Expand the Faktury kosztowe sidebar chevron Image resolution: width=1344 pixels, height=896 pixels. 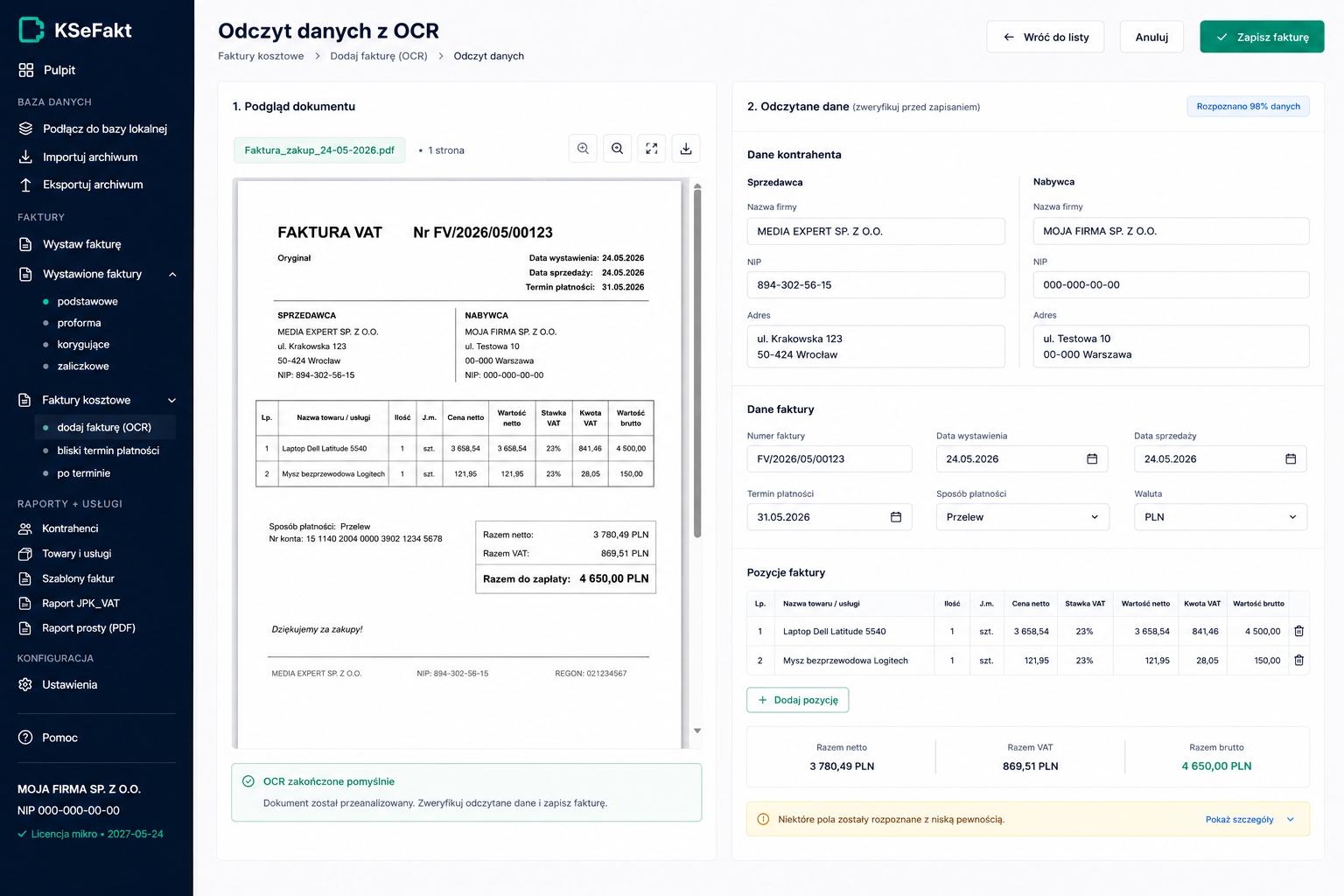pos(172,400)
